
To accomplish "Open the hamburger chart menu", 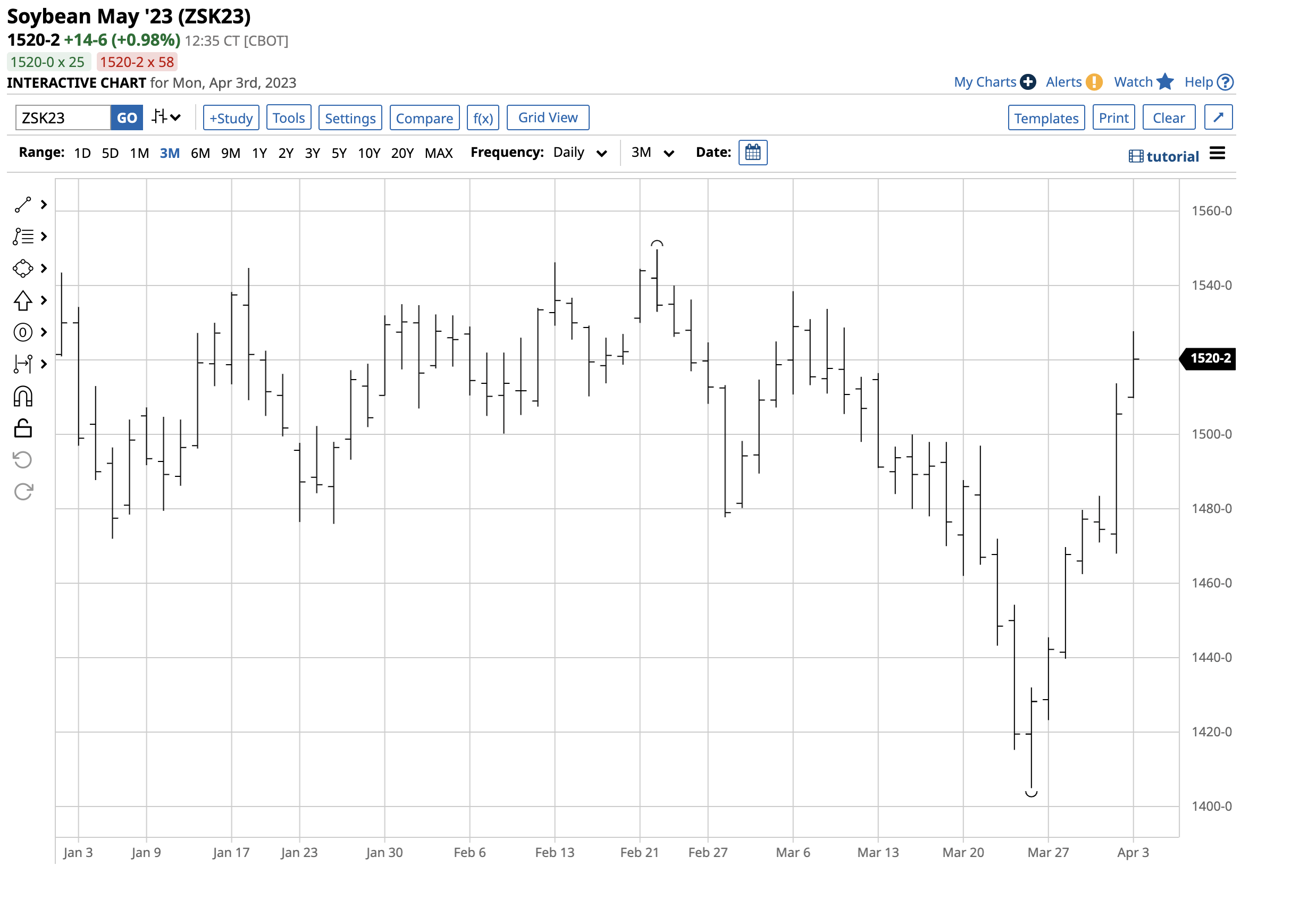I will click(1217, 153).
